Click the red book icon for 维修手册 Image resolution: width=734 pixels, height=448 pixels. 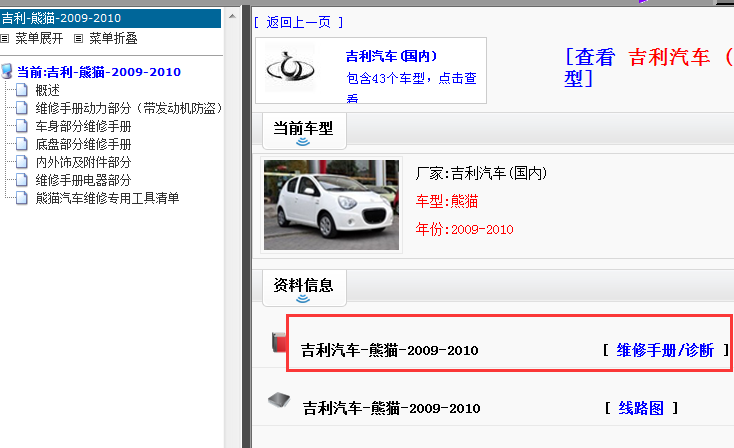tap(279, 342)
